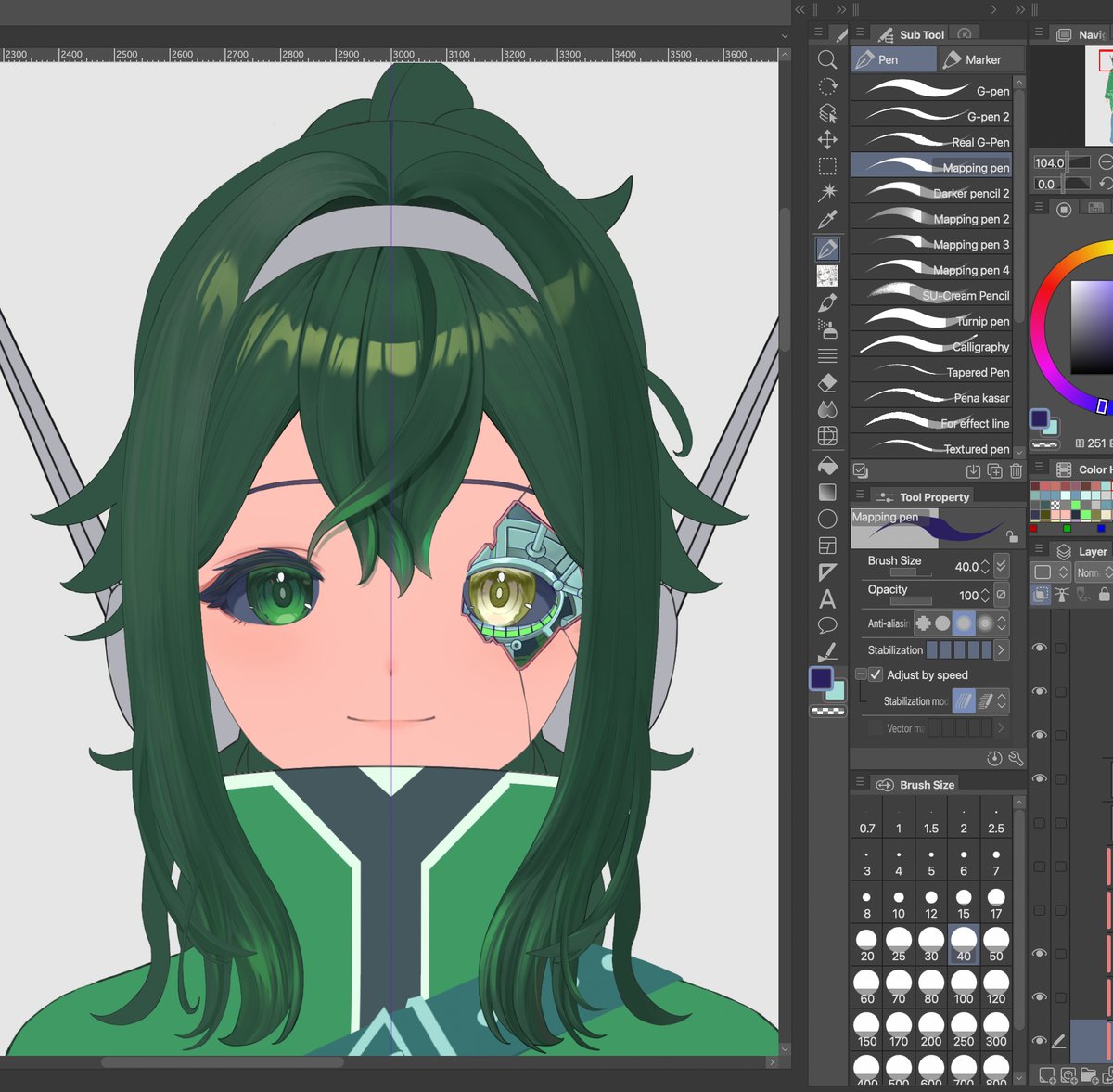Viewport: 1113px width, 1092px height.
Task: Expand the Stabilization settings arrow
Action: point(1001,650)
